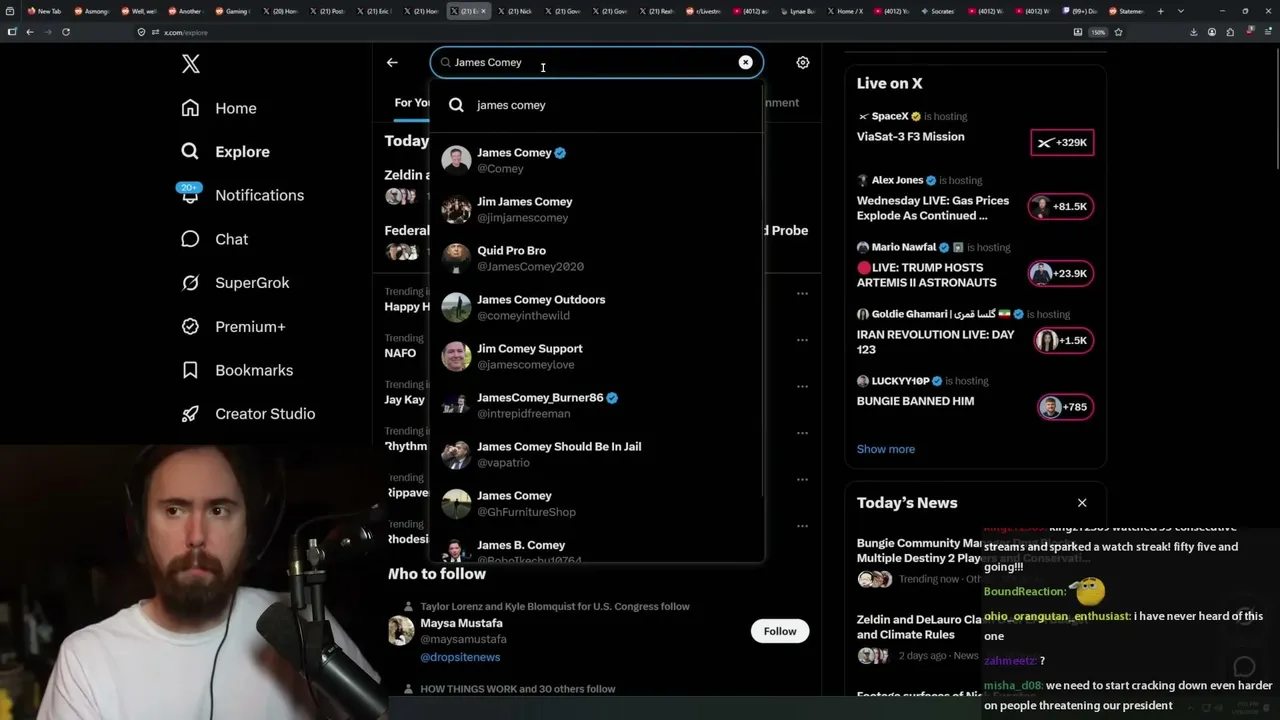
Task: Expand the list-all-tabs chevron
Action: [1179, 11]
